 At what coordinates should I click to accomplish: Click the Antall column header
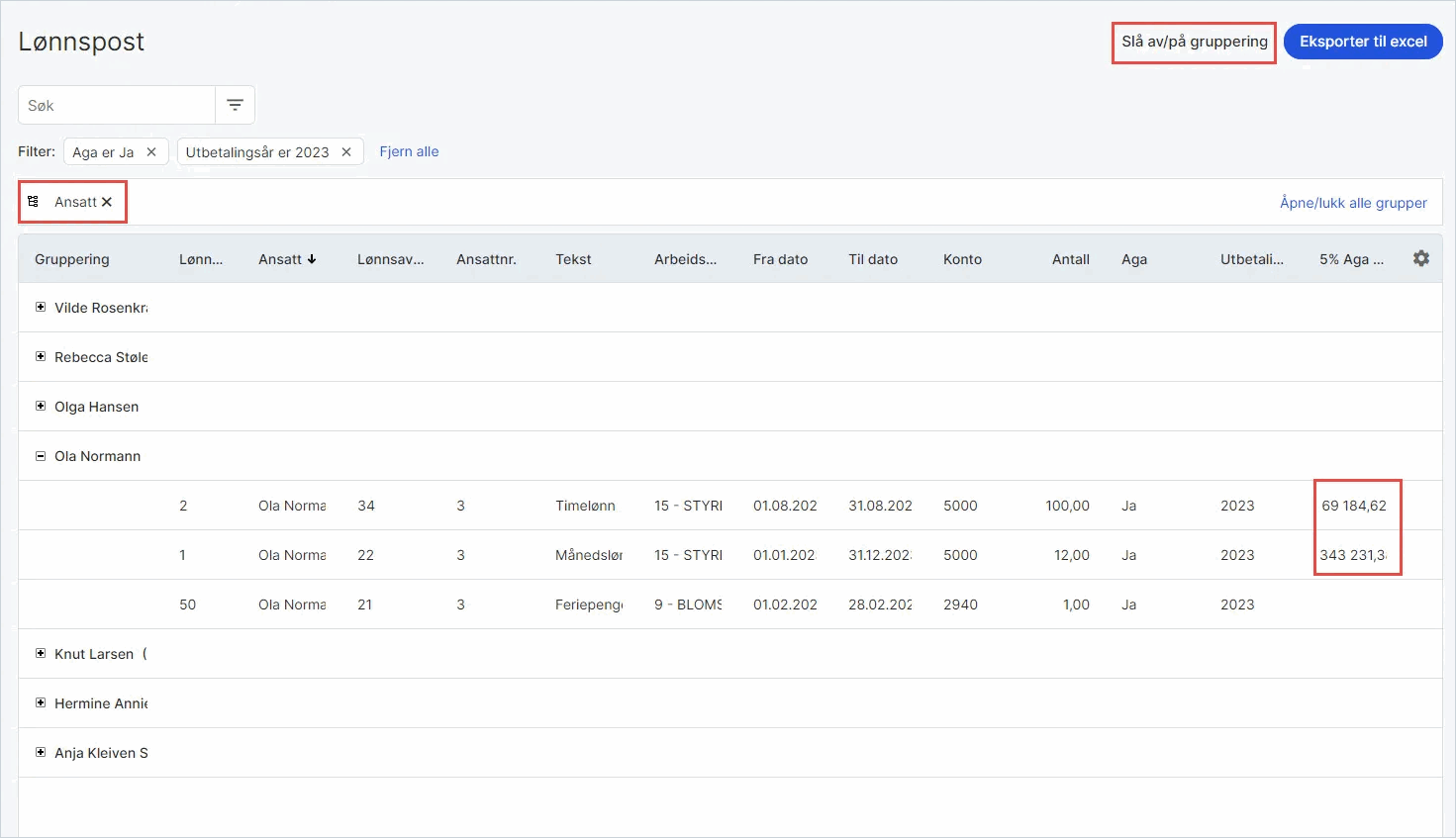[x=1070, y=259]
